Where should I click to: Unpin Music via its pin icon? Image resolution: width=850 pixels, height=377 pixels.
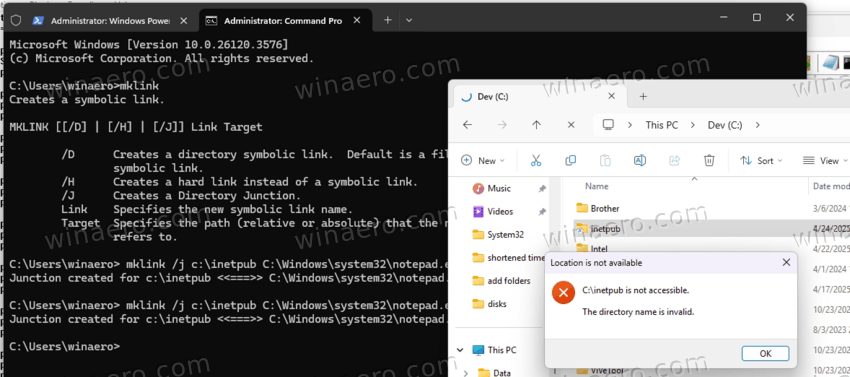click(542, 189)
